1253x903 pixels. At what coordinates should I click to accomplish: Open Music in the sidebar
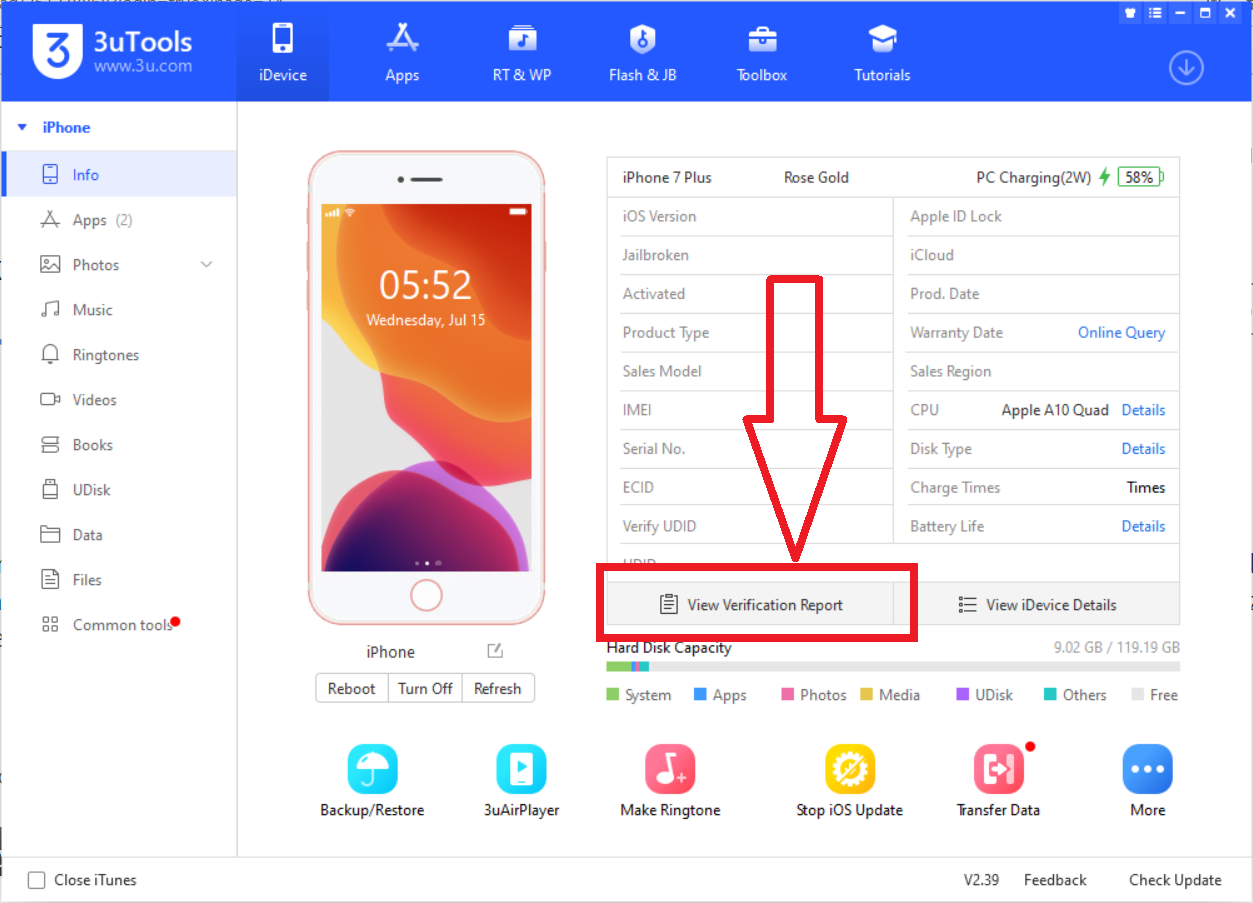coord(120,310)
